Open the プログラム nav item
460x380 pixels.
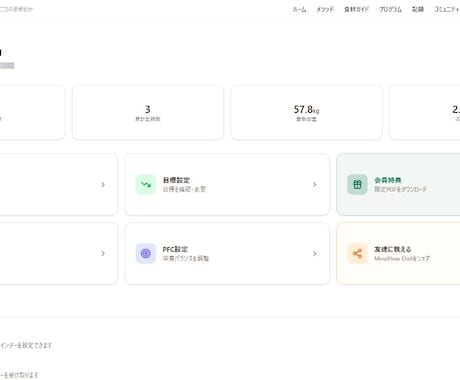pyautogui.click(x=390, y=9)
